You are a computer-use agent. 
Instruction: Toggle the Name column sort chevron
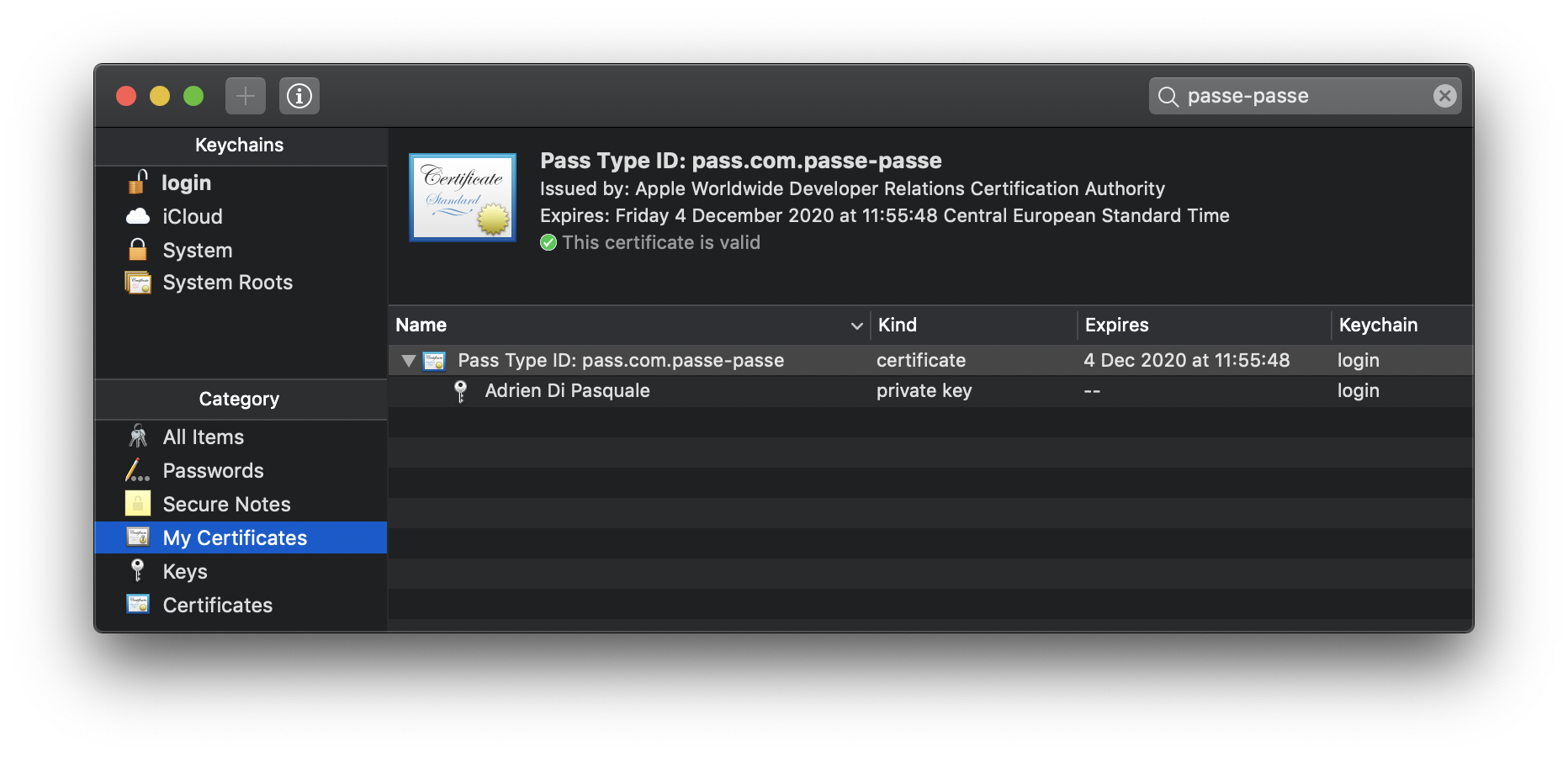(x=856, y=326)
